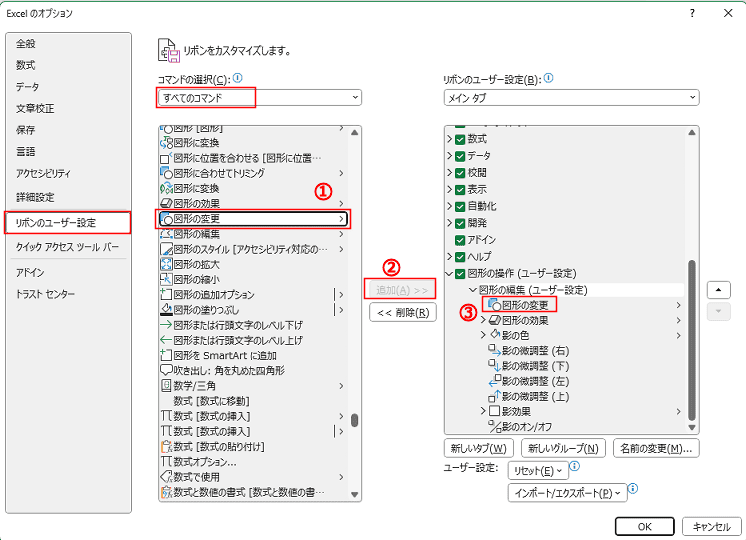Click the レベル上げ left-arrow icon
746x540 pixels.
point(166,340)
